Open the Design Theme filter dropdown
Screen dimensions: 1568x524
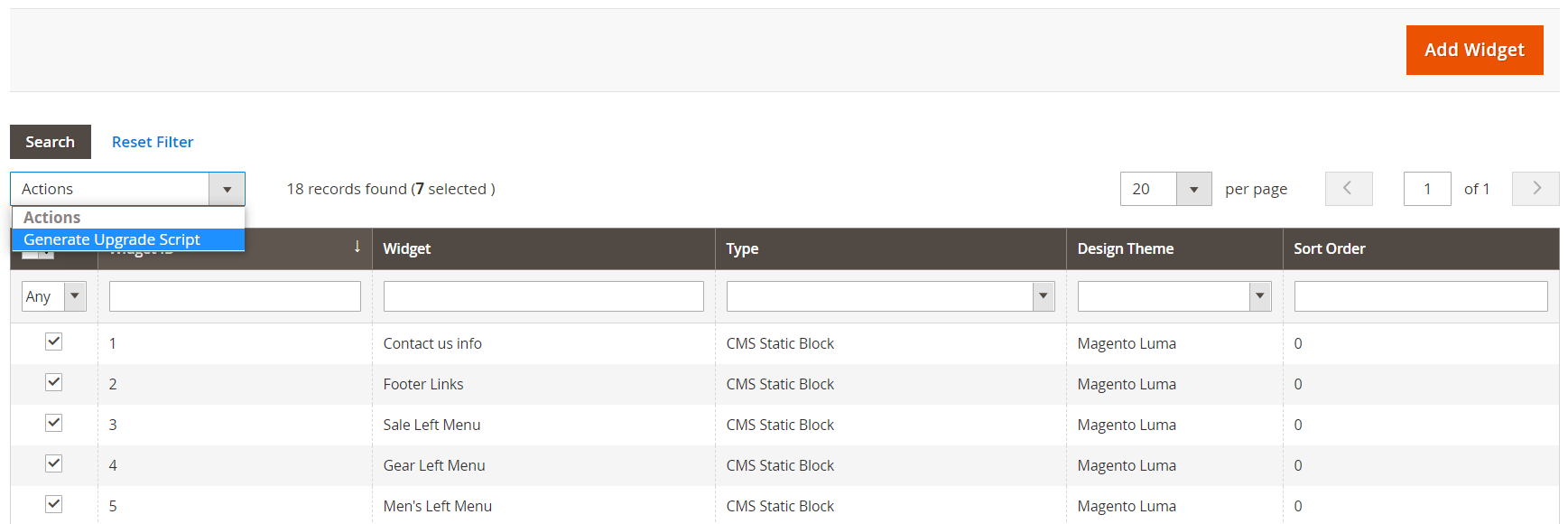(1174, 296)
